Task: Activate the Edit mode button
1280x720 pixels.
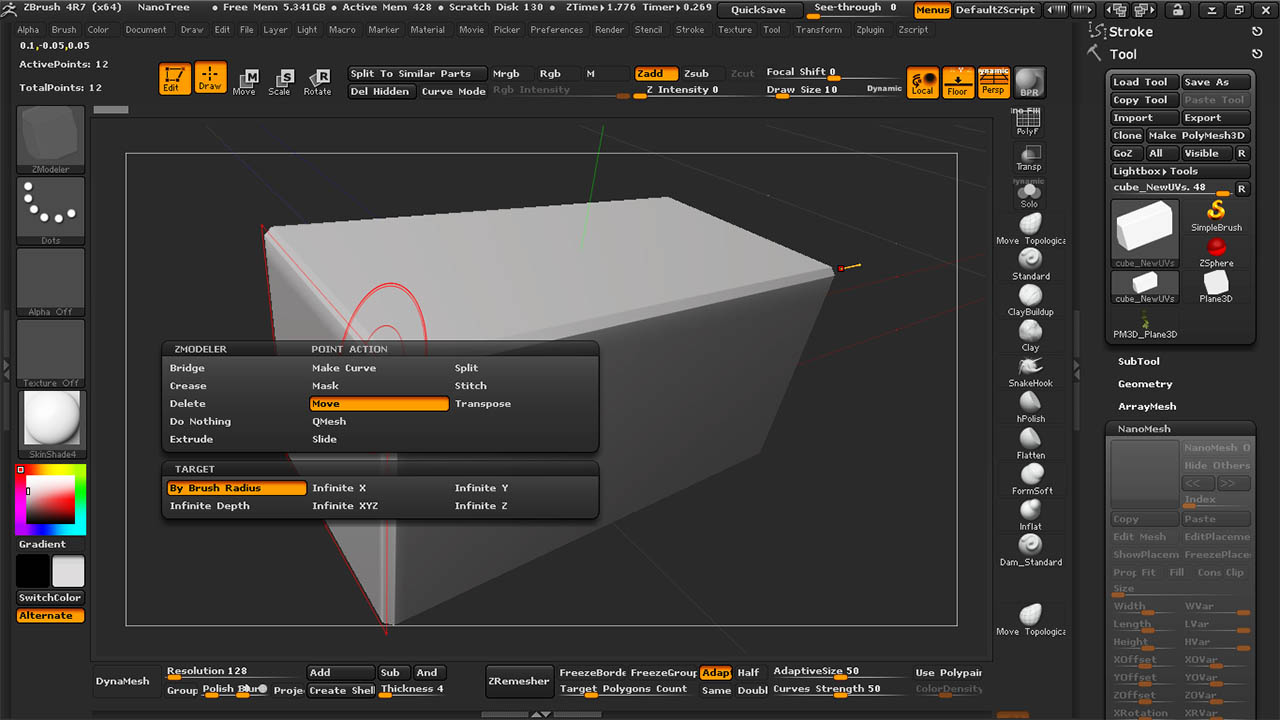Action: click(x=175, y=79)
